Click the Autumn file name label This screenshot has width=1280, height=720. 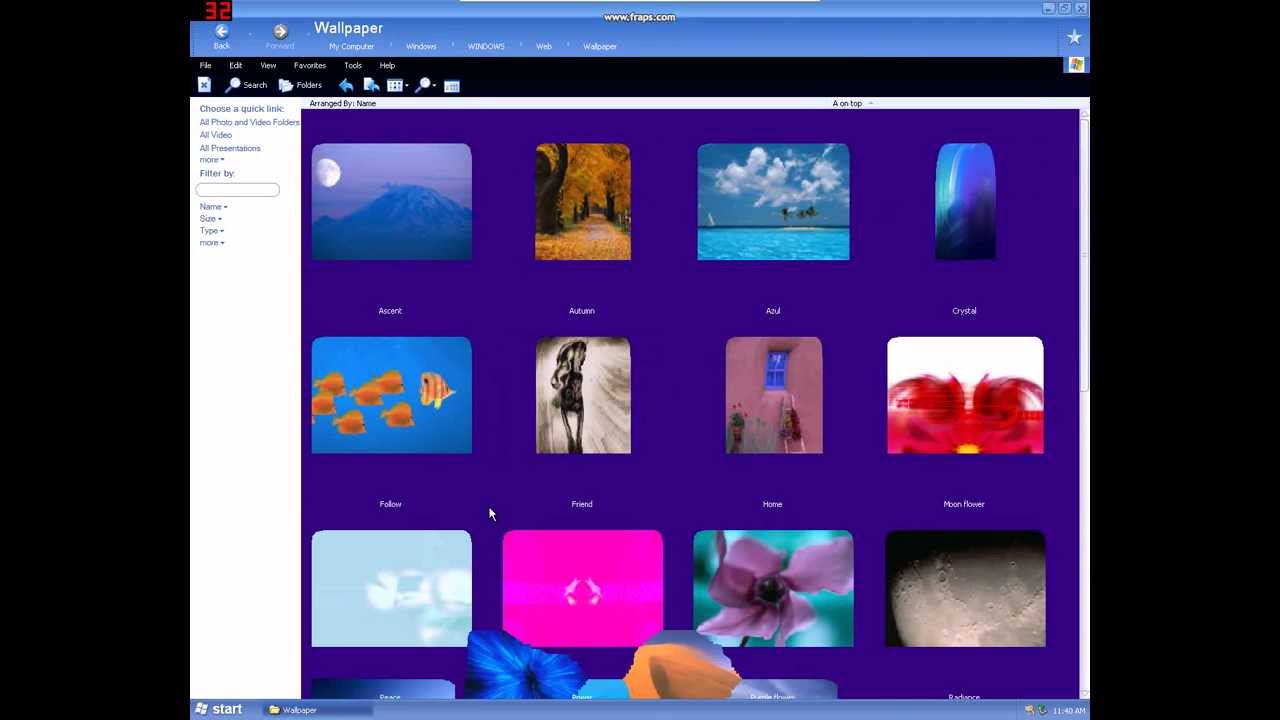click(582, 311)
